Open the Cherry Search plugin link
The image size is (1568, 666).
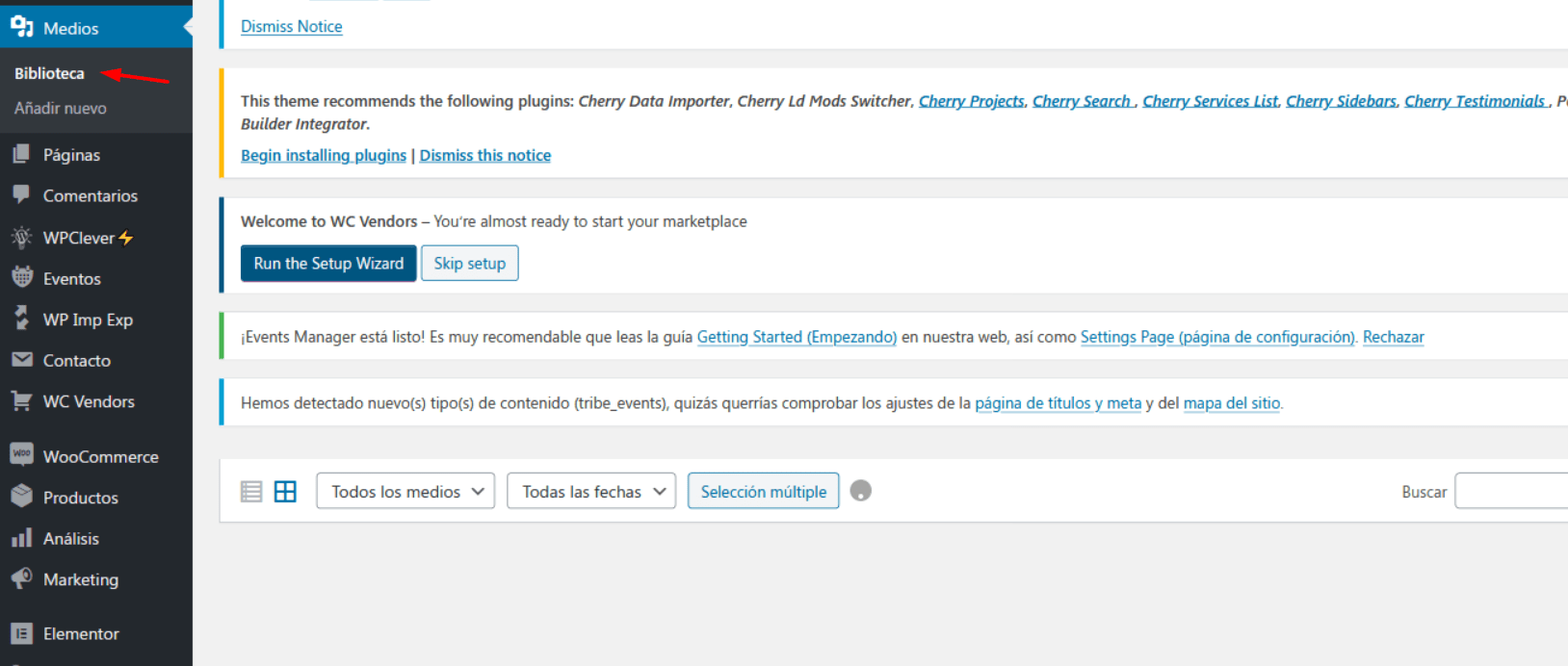pos(1083,101)
